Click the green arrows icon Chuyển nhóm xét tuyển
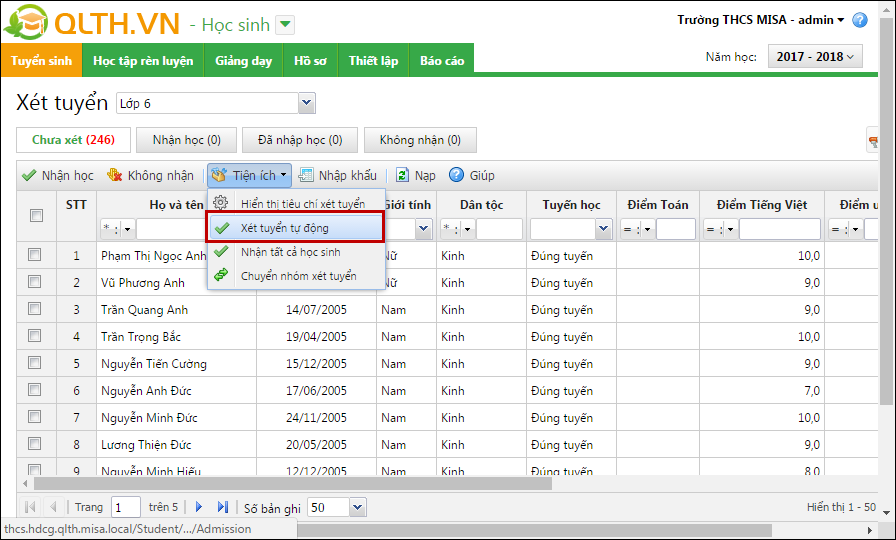896x540 pixels. click(x=221, y=275)
